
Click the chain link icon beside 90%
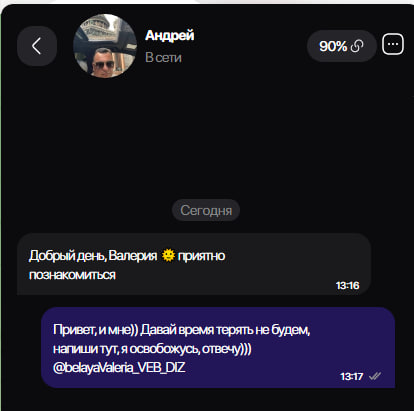(357, 46)
